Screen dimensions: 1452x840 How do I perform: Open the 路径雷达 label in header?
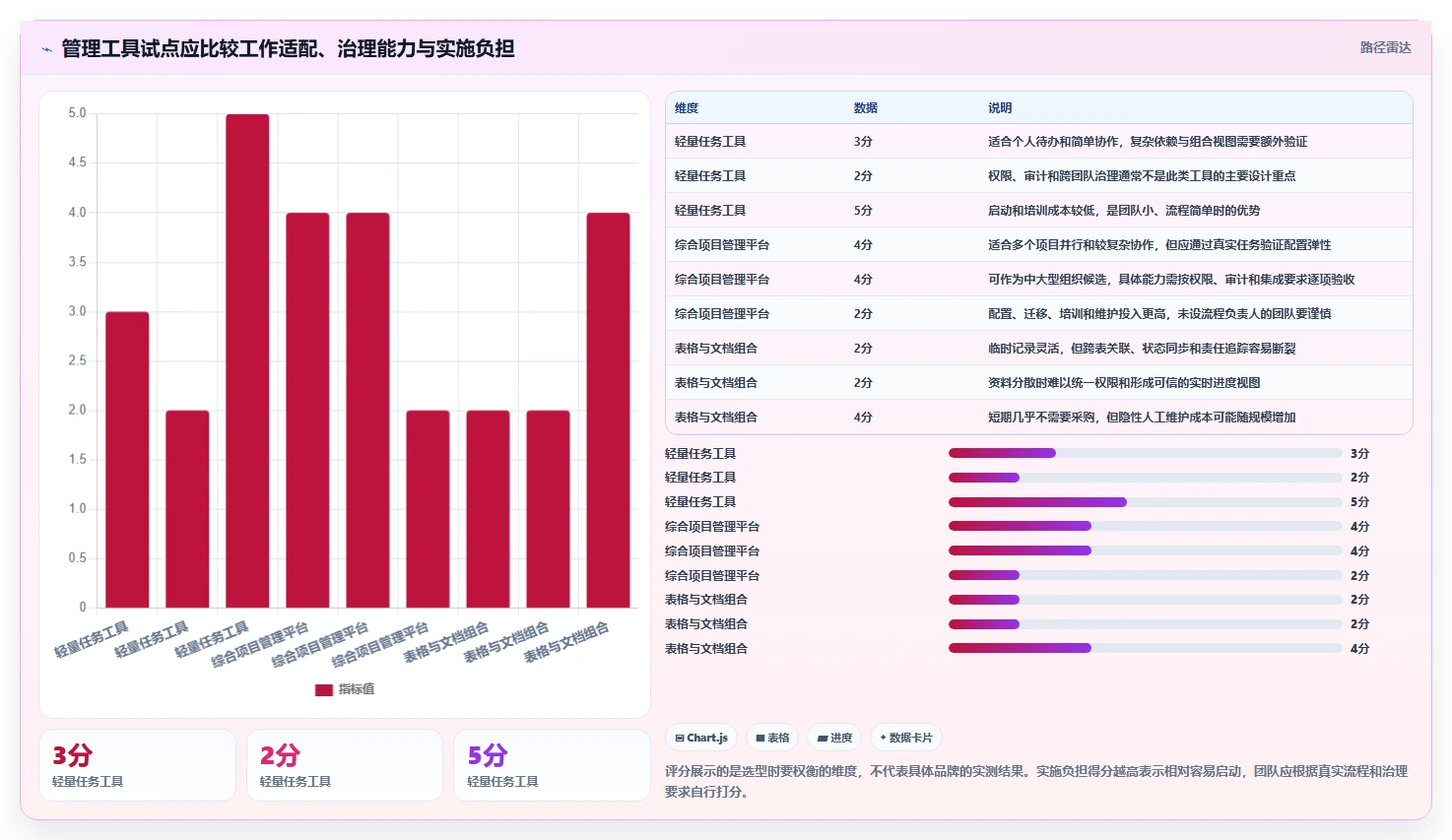tap(1385, 47)
